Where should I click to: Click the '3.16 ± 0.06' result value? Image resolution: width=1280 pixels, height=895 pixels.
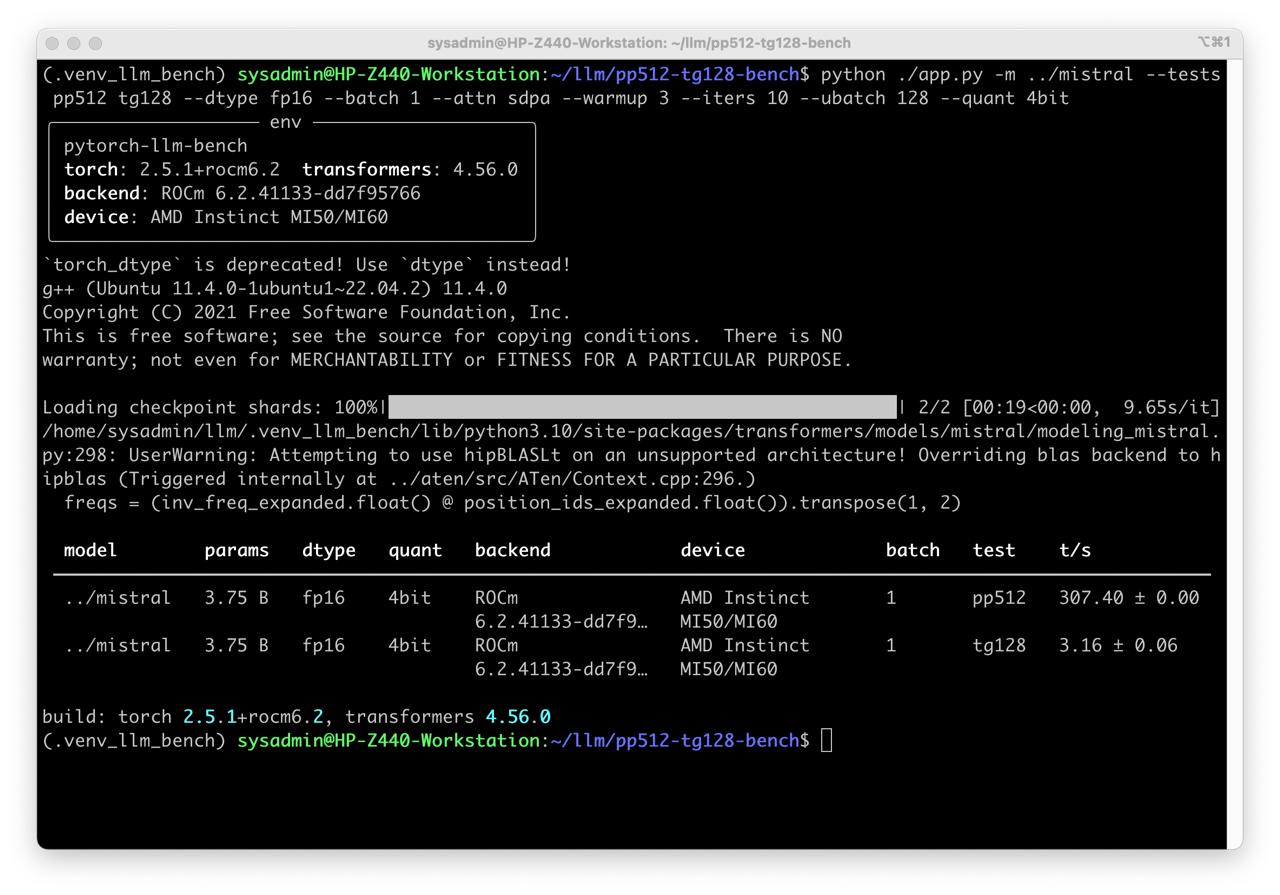1118,646
